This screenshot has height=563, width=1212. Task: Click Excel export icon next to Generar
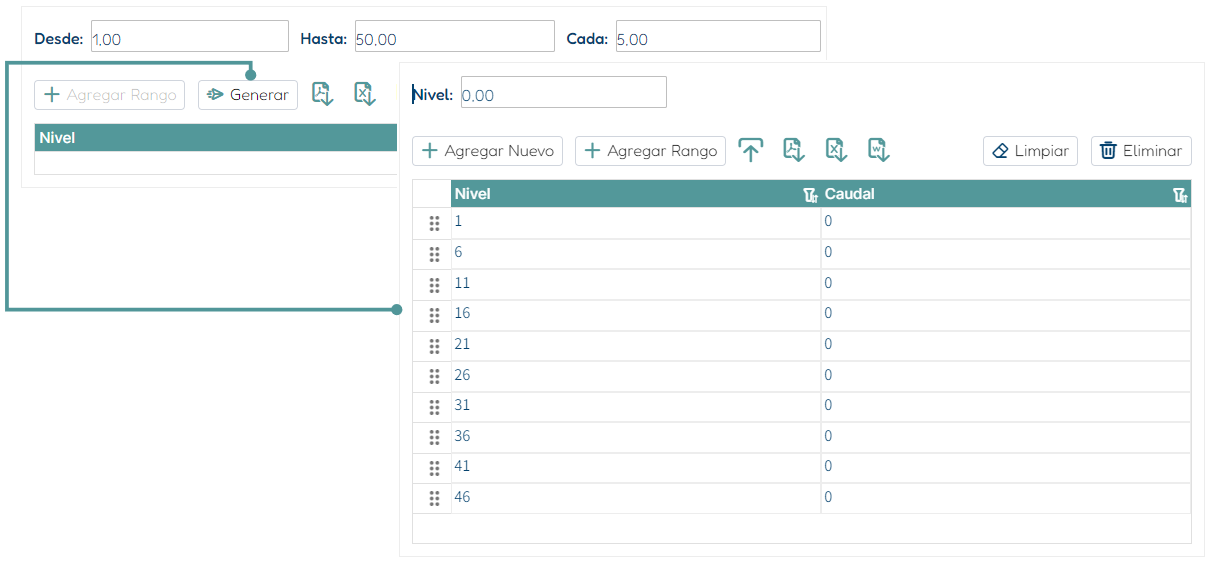(x=365, y=94)
